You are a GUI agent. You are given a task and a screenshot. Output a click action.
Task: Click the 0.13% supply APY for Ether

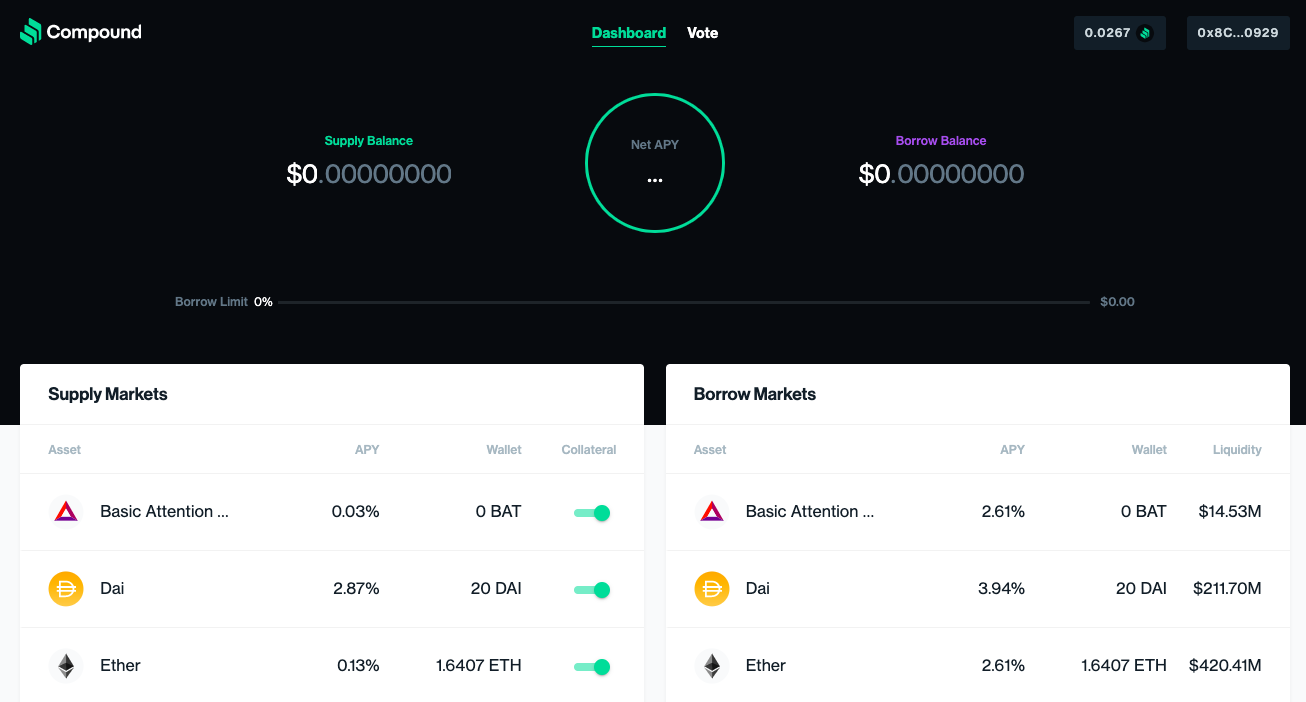[x=358, y=665]
